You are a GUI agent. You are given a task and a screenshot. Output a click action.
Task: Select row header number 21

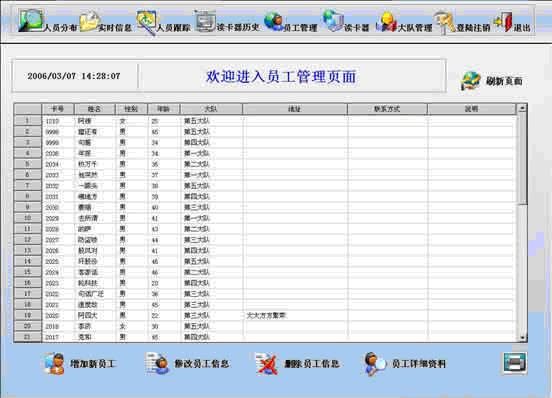27,337
